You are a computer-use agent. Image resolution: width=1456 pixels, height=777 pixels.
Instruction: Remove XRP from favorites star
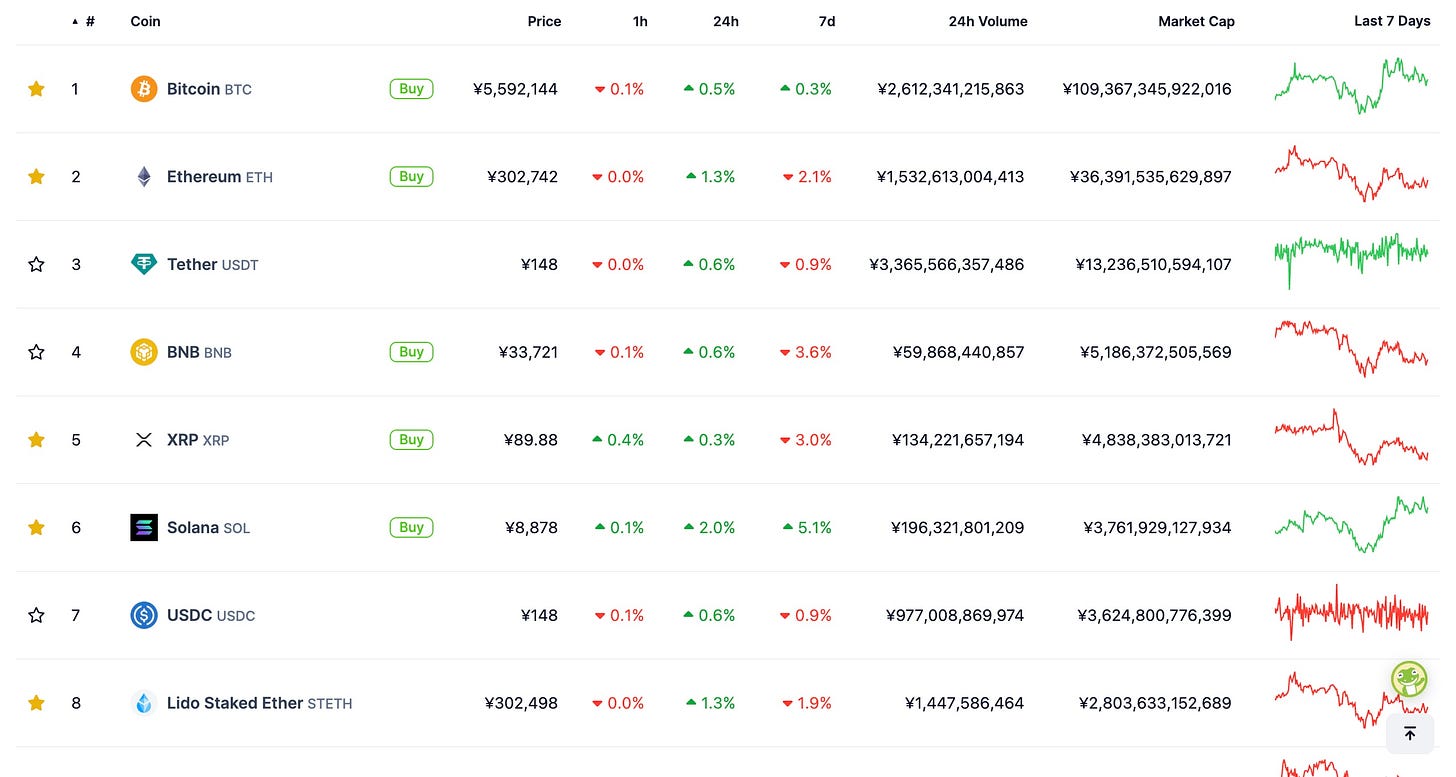[x=36, y=440]
